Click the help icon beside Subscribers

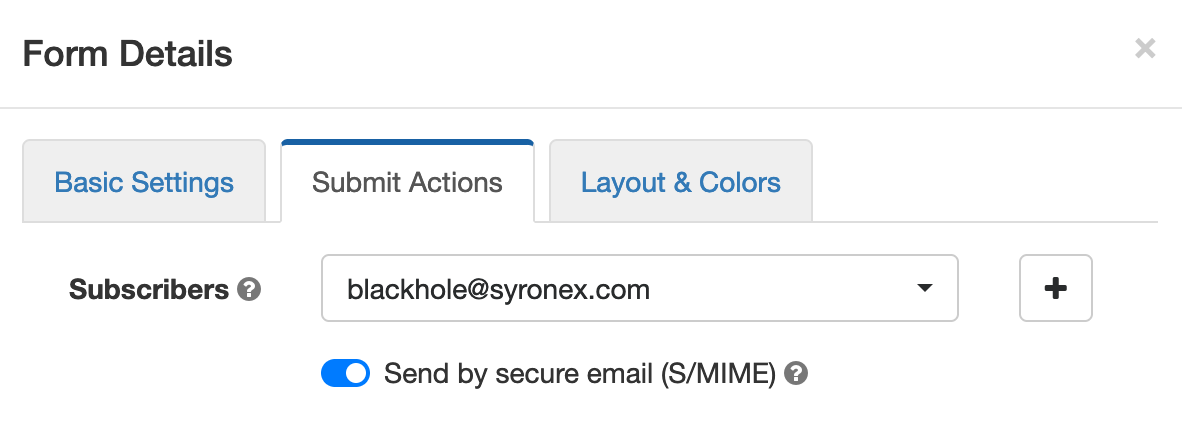(249, 290)
